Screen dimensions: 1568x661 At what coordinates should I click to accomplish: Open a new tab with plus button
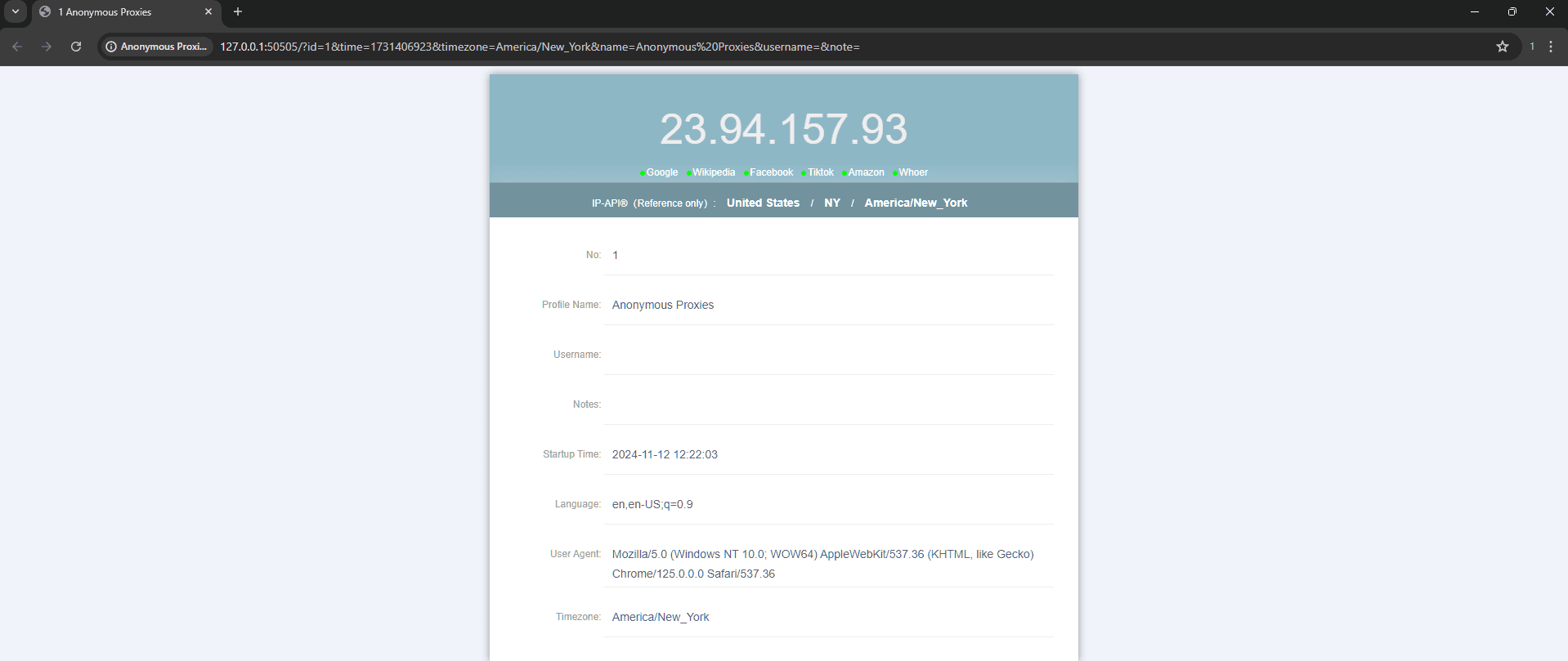(238, 11)
